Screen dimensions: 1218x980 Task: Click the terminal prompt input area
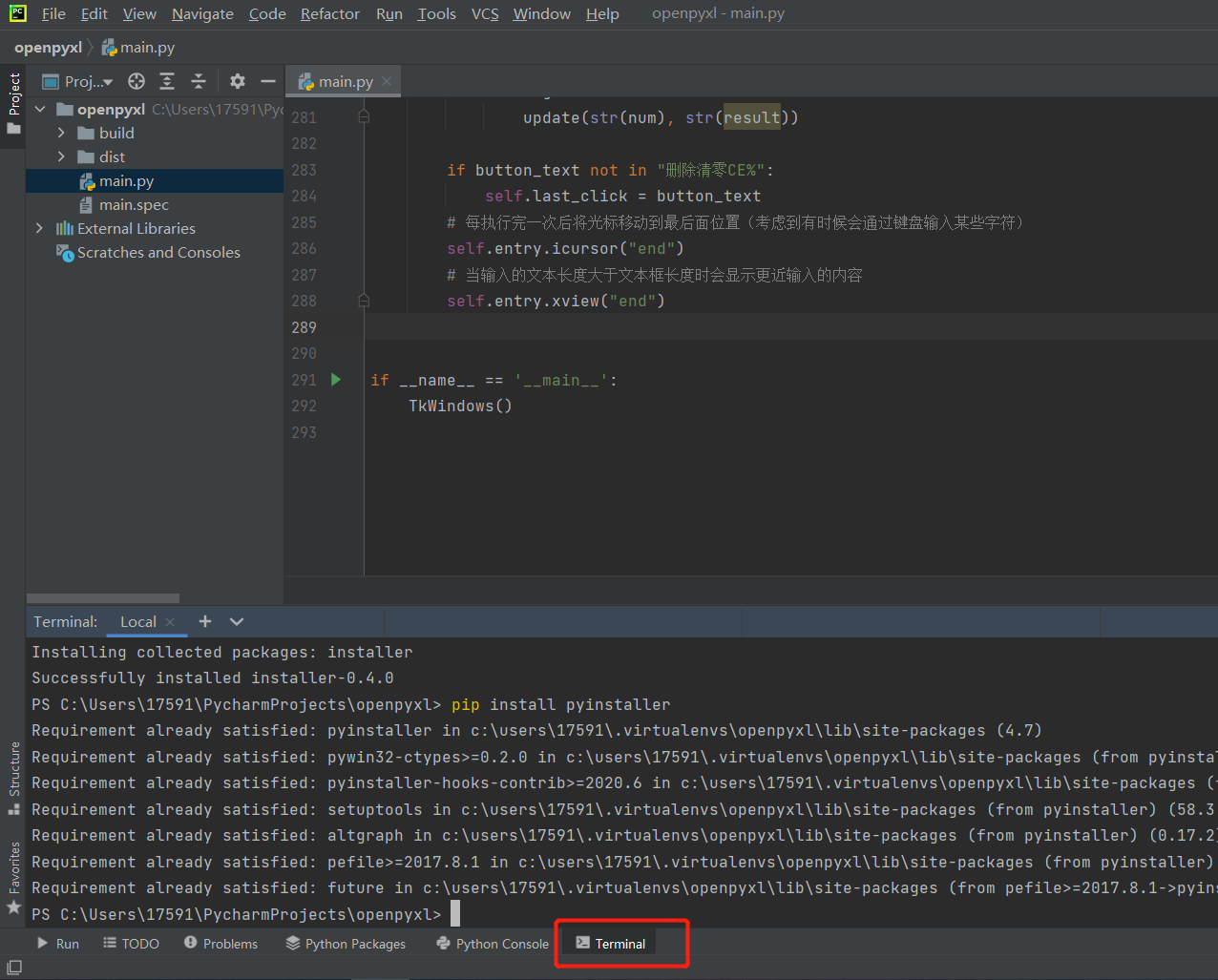(455, 914)
